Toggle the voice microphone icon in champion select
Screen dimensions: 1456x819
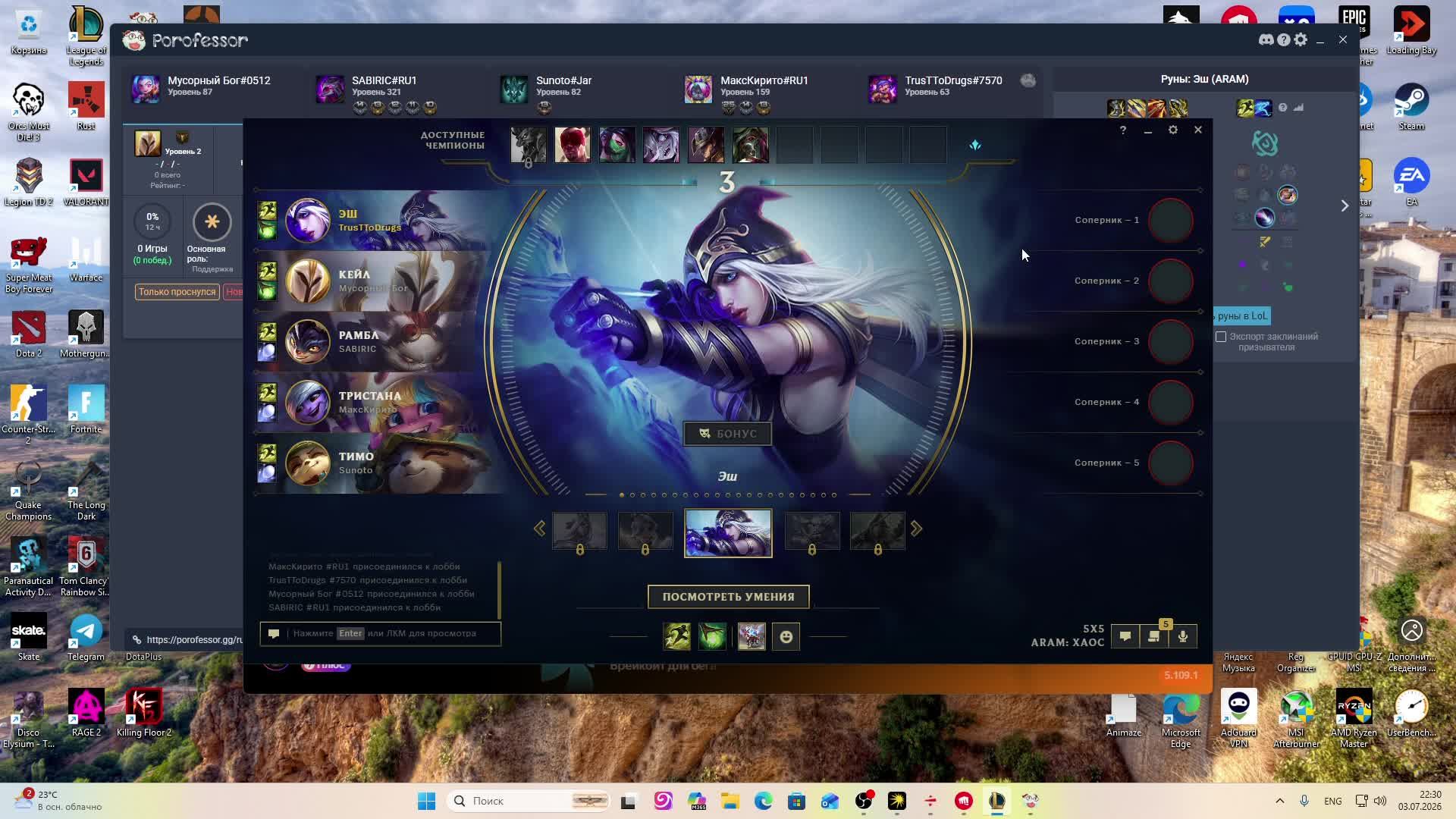click(x=1183, y=636)
